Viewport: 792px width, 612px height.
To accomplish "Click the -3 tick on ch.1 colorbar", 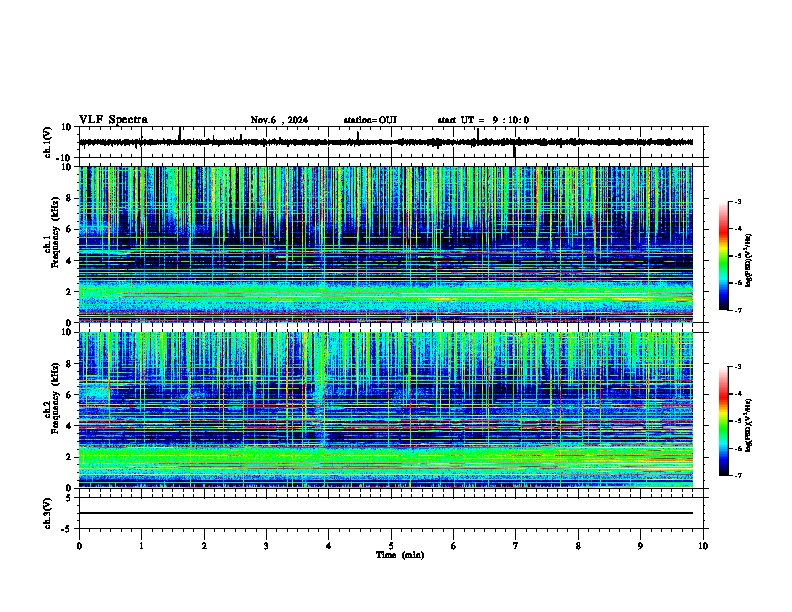I will click(738, 202).
